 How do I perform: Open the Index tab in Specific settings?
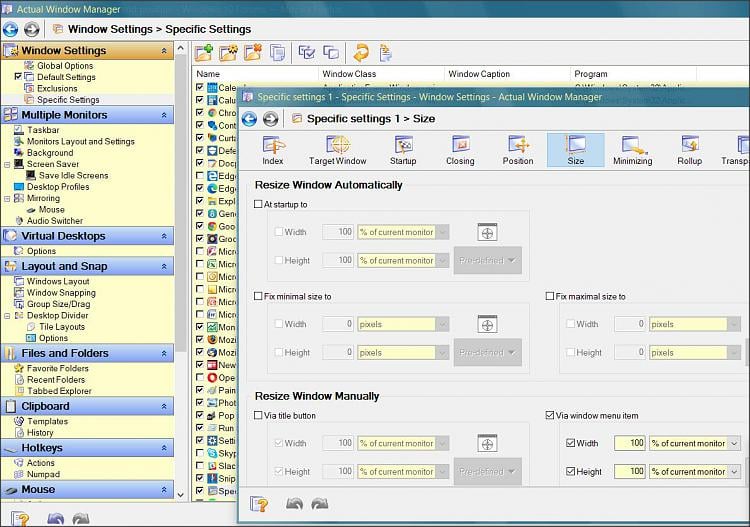pyautogui.click(x=273, y=150)
